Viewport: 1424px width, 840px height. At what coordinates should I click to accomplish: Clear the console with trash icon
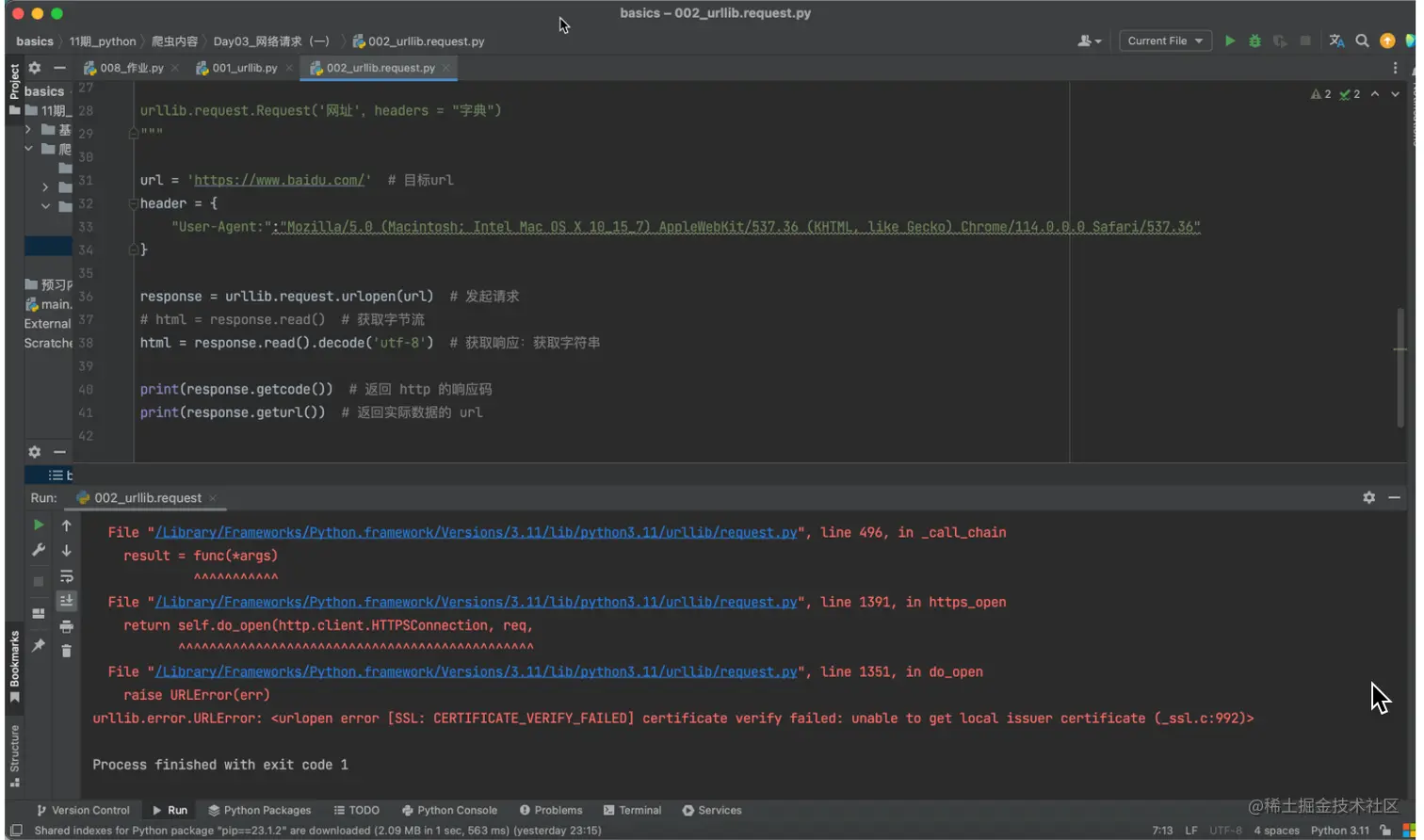(x=66, y=651)
